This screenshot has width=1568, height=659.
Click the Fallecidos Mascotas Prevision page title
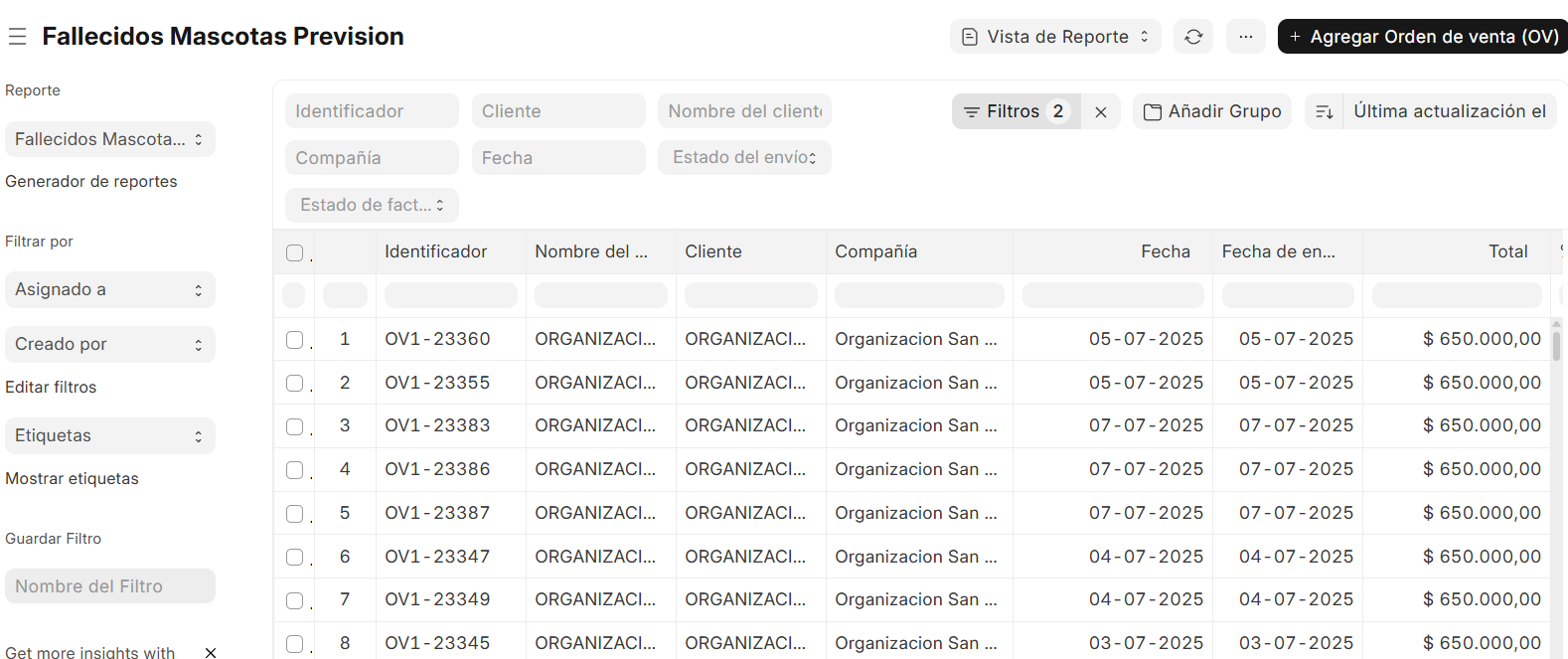(x=223, y=37)
